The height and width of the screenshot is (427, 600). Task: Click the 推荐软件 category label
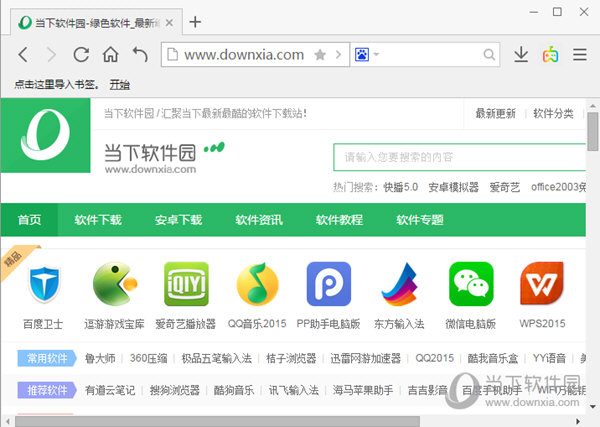47,390
